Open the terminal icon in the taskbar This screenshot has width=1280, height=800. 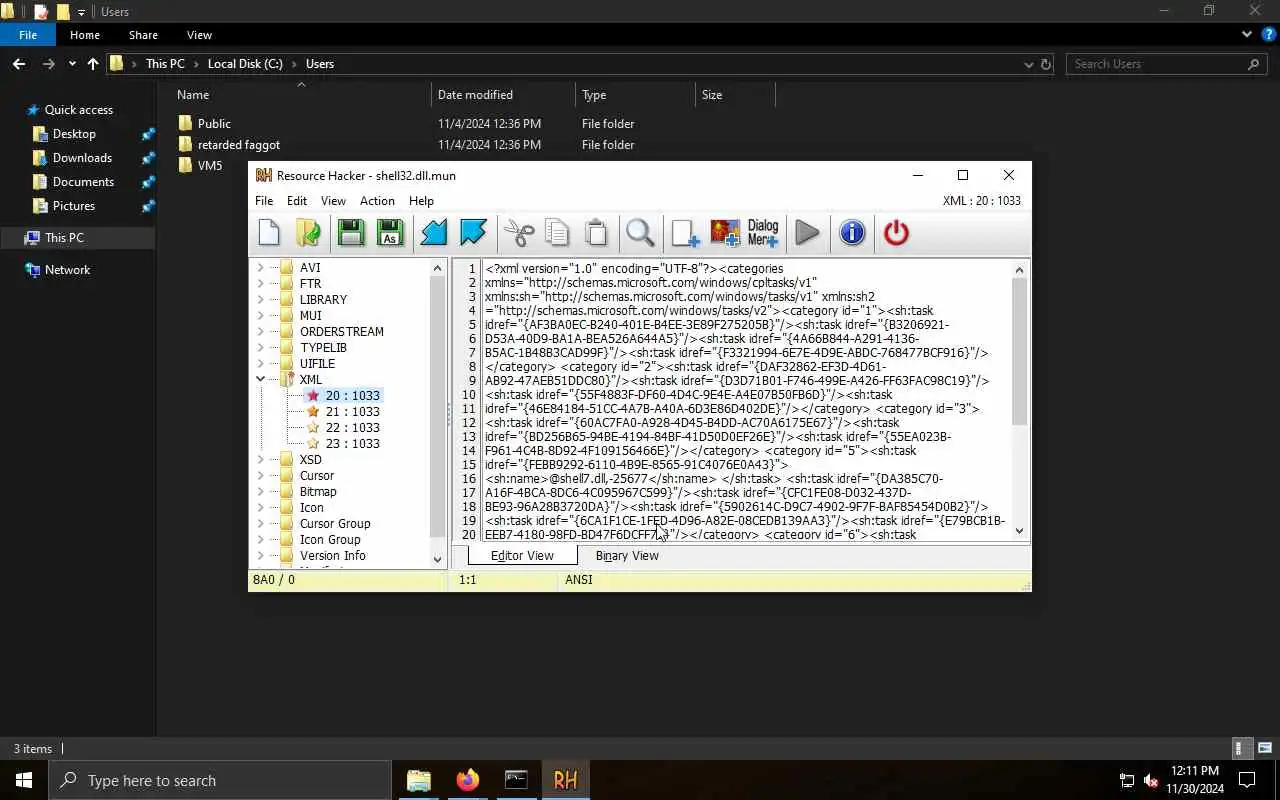point(516,780)
